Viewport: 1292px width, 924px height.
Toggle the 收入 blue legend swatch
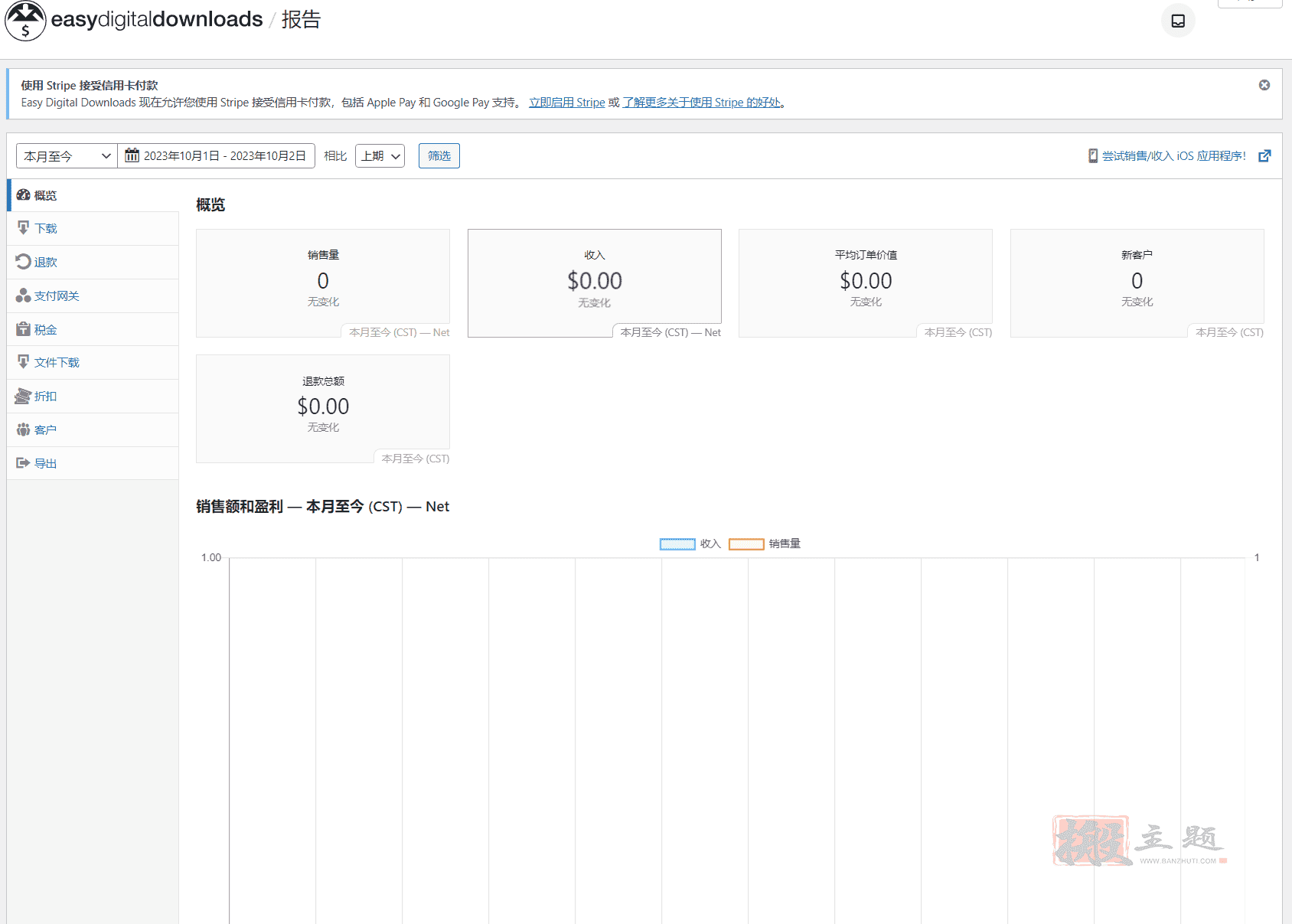pyautogui.click(x=677, y=544)
